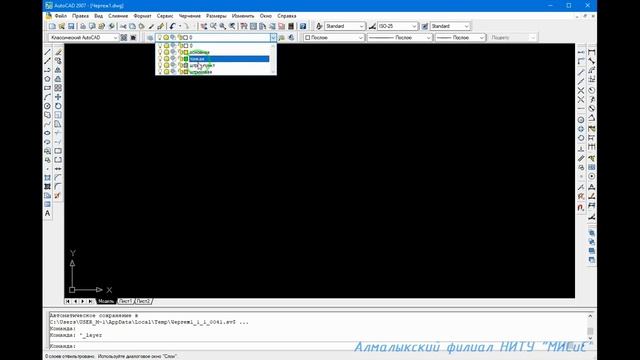Click the Layer Previous icon
The width and height of the screenshot is (640, 360).
pos(291,38)
